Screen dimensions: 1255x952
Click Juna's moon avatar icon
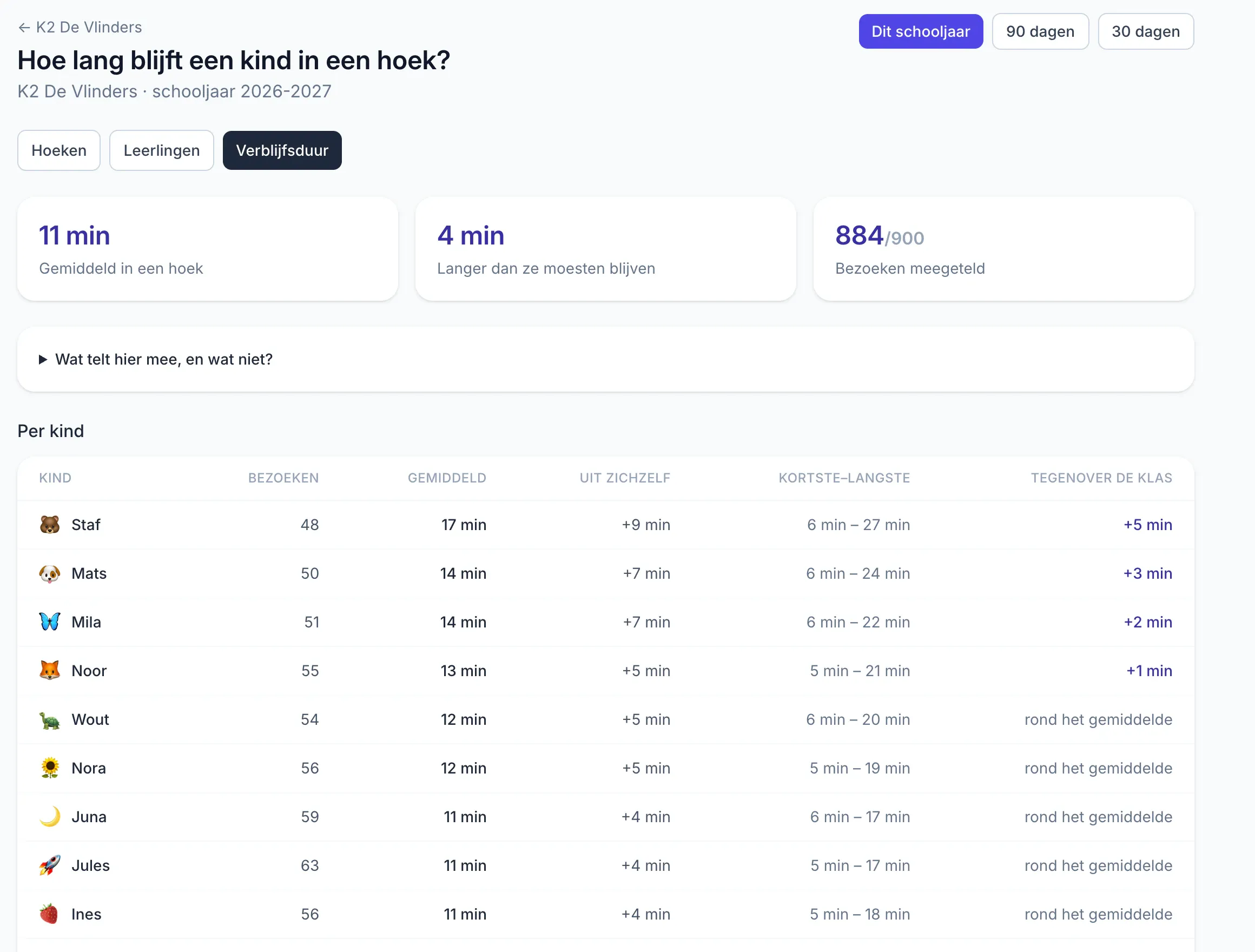click(50, 817)
